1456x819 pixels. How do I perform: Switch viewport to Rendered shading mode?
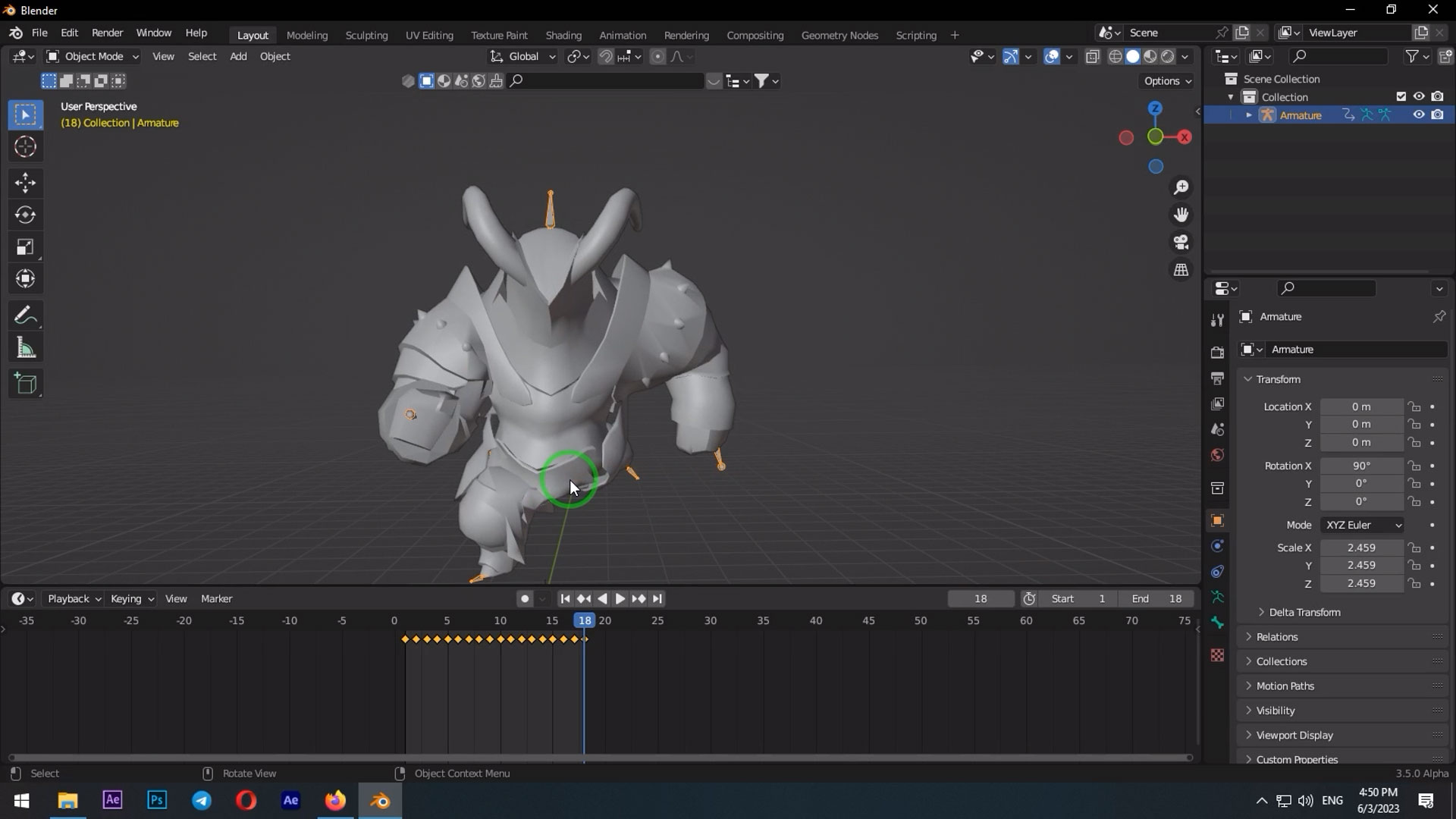[1169, 56]
